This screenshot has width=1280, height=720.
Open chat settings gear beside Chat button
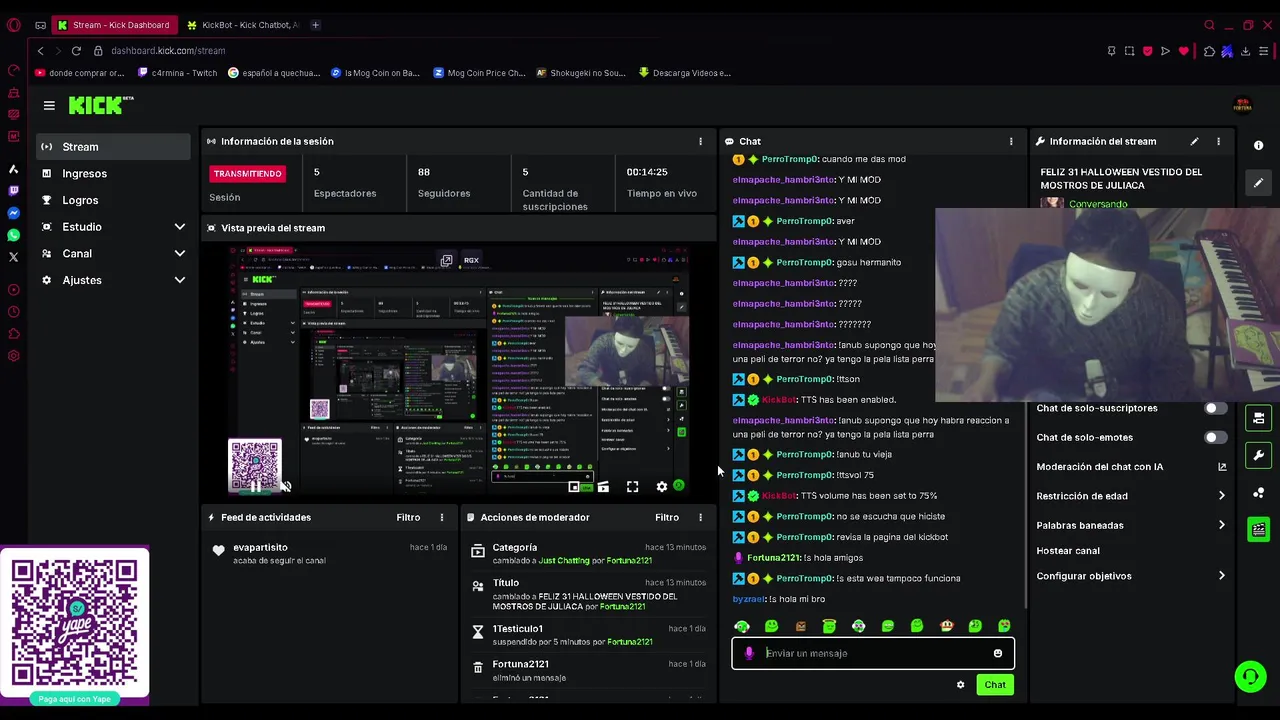(961, 685)
